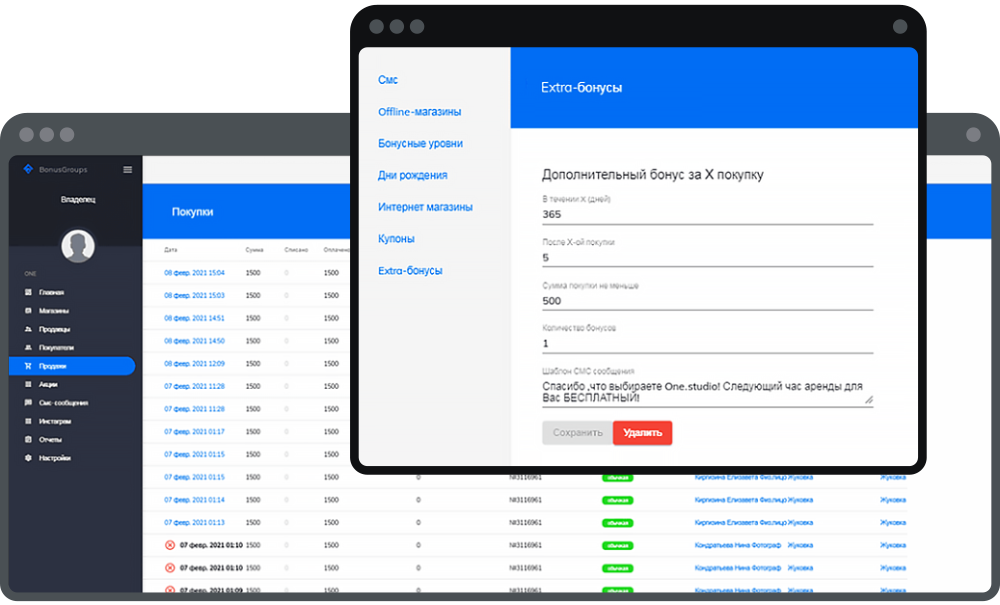This screenshot has height=605, width=1000.
Task: Go to the Дни рождения section
Action: point(413,175)
